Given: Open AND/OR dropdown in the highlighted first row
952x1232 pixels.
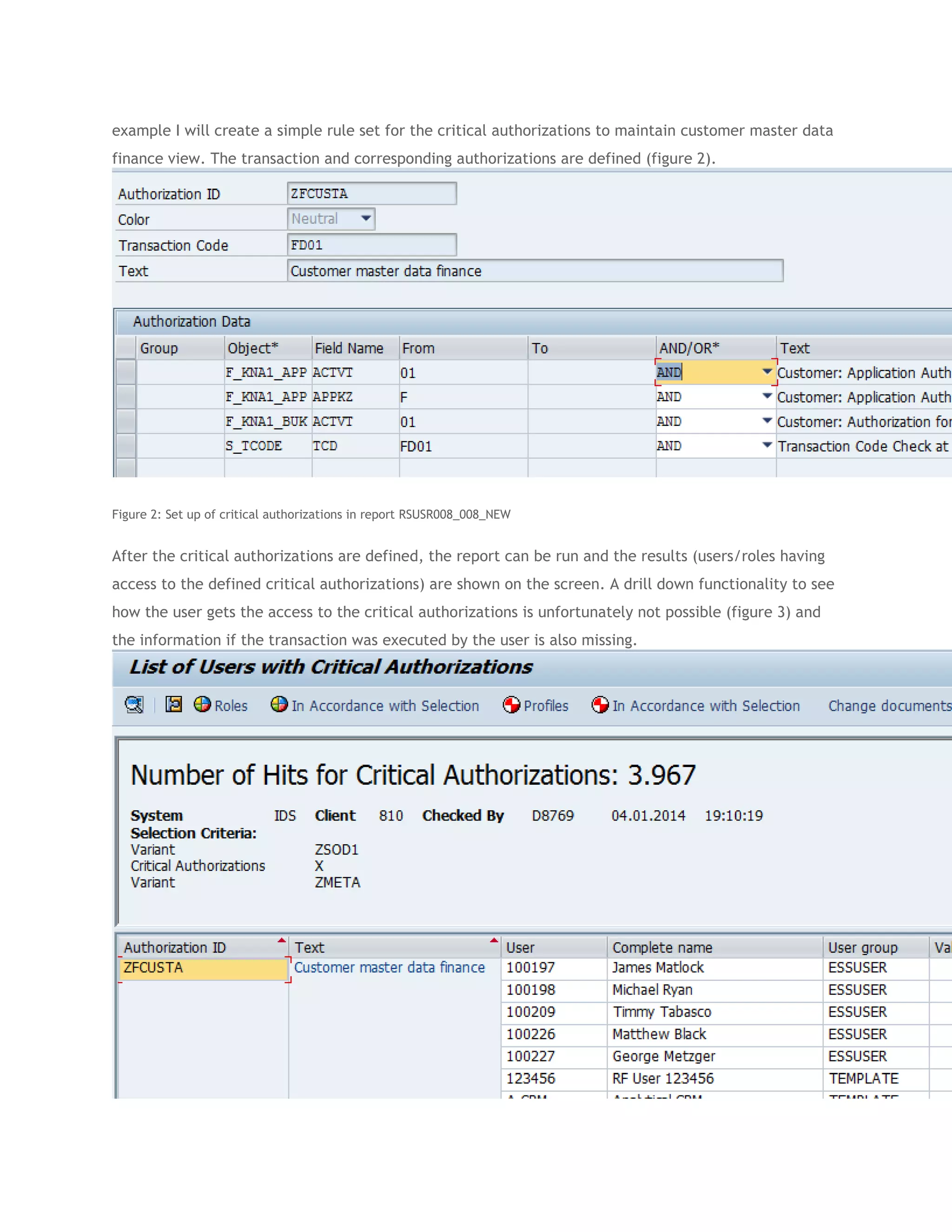Looking at the screenshot, I should [767, 372].
